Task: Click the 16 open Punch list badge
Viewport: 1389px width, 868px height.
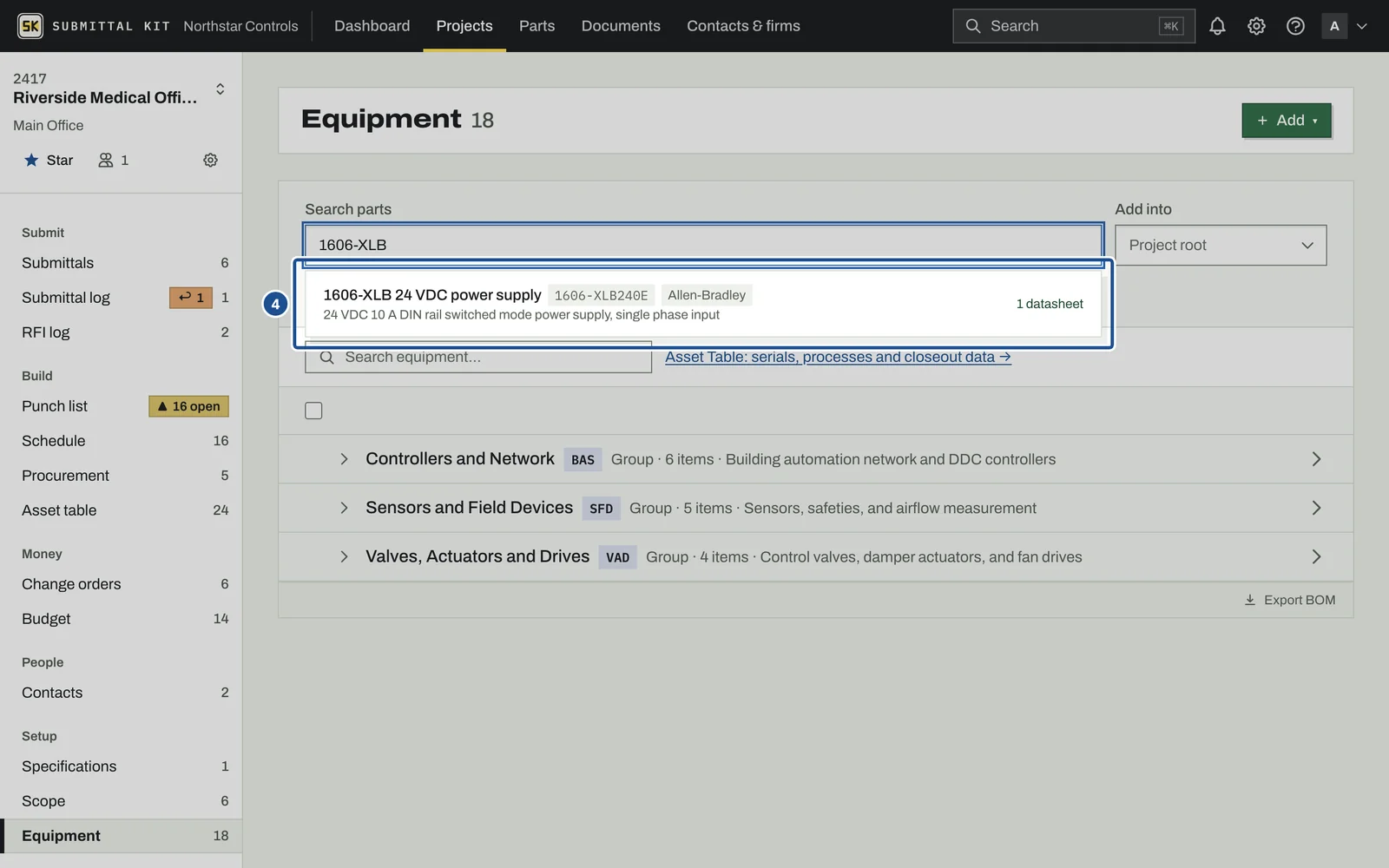Action: point(188,406)
